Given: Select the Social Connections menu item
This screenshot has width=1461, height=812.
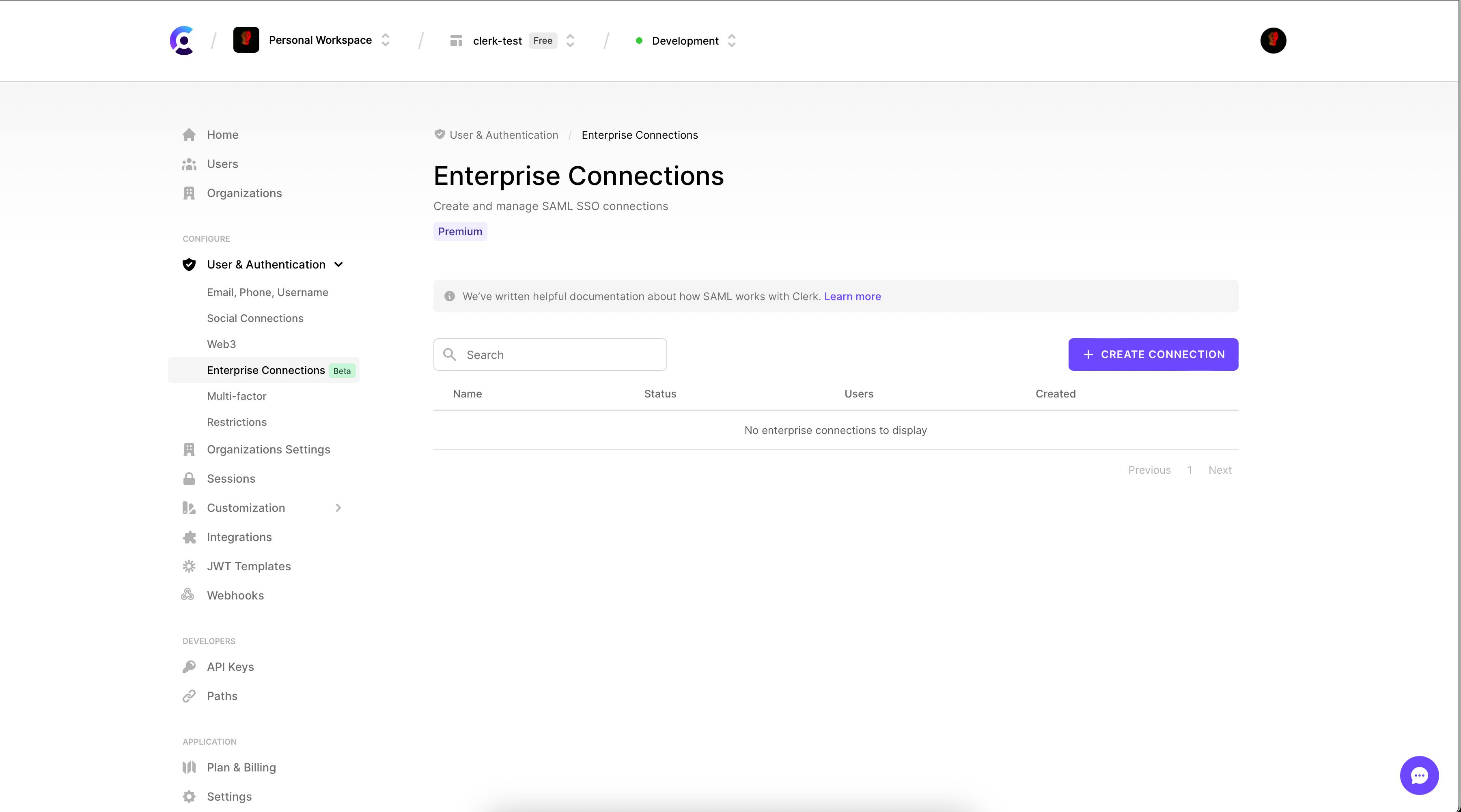Looking at the screenshot, I should tap(255, 317).
